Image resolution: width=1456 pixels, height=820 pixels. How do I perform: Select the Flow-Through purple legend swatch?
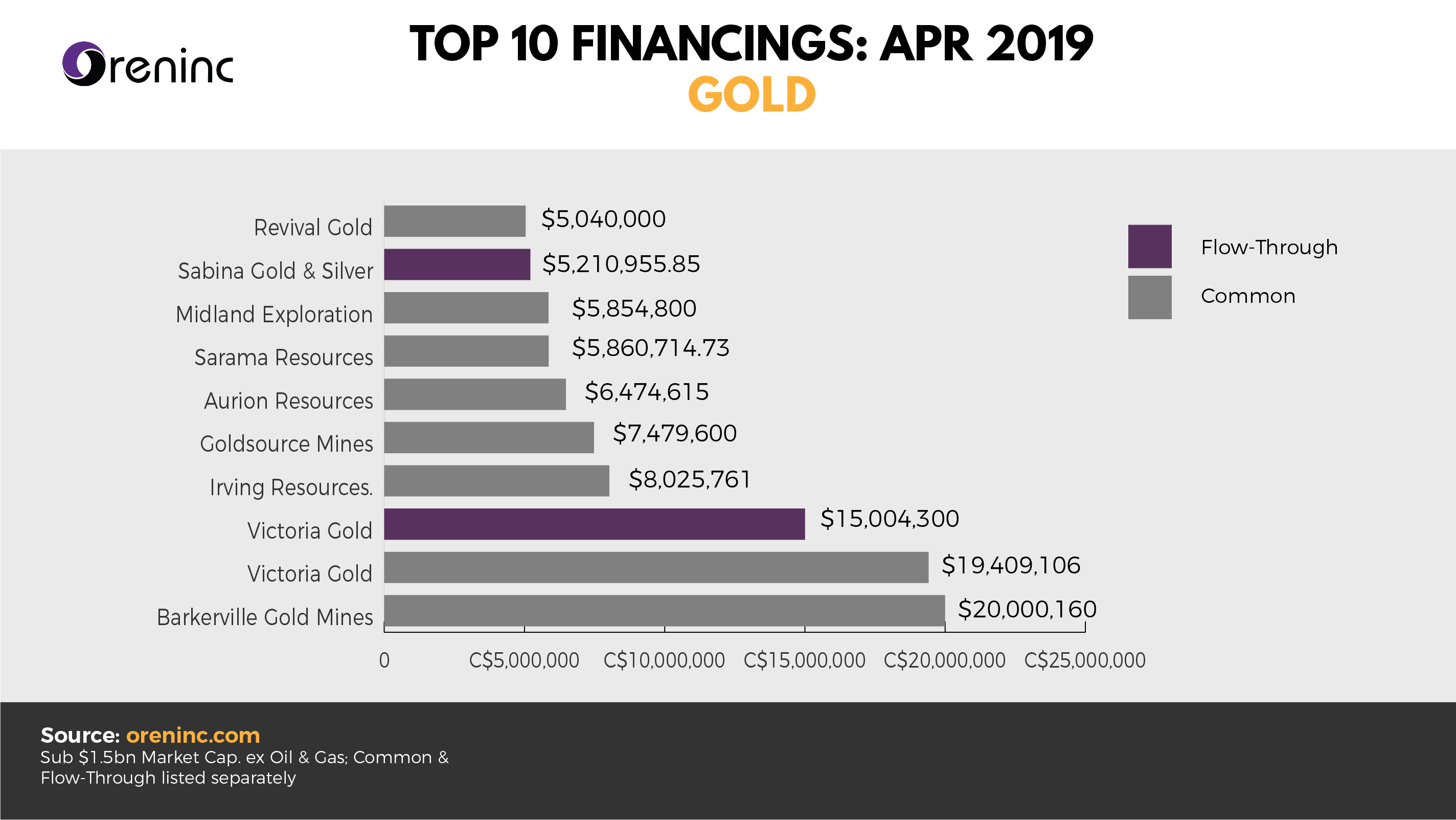coord(1150,247)
